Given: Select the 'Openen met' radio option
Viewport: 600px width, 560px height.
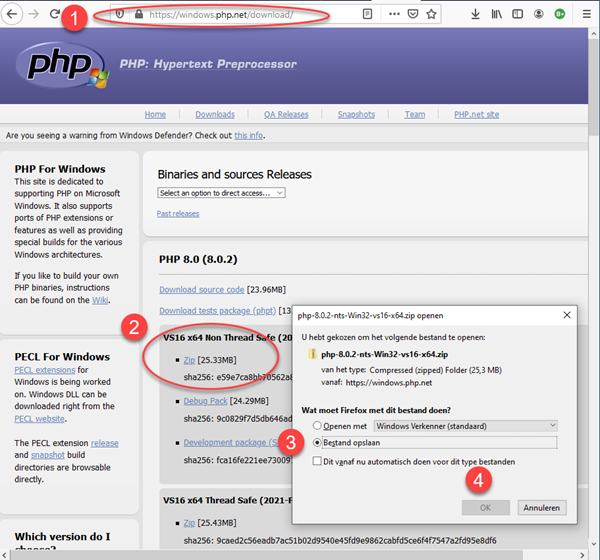Looking at the screenshot, I should click(x=317, y=426).
